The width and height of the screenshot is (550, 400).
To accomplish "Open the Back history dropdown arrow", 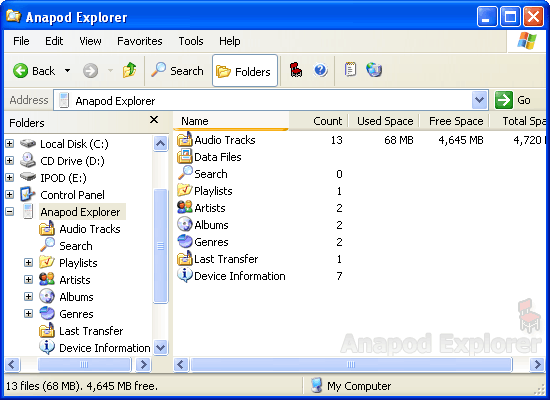I will pos(67,71).
